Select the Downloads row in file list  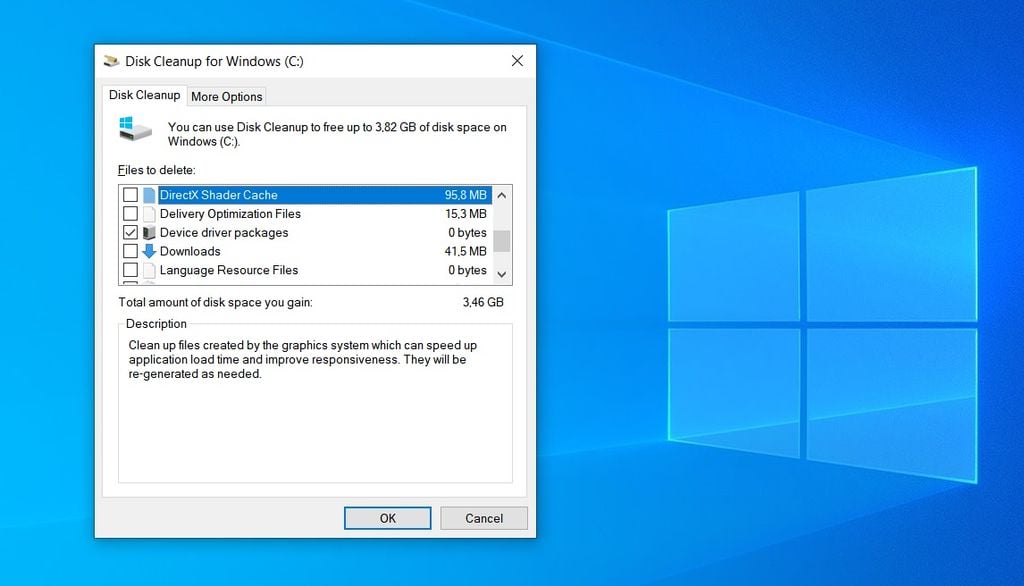tap(300, 252)
